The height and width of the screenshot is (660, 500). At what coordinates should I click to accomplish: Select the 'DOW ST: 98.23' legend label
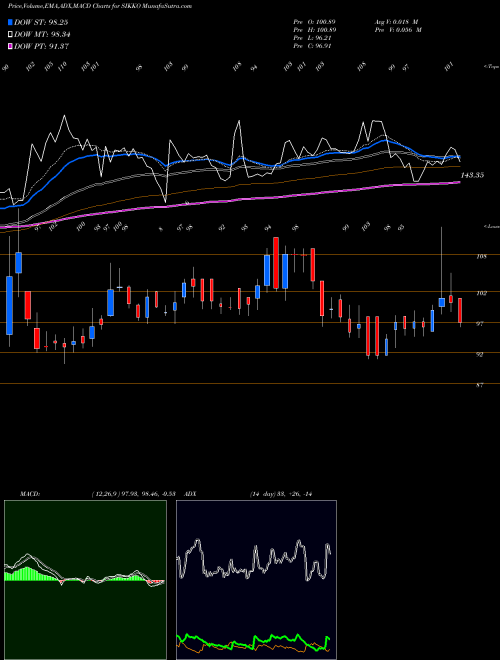(41, 22)
